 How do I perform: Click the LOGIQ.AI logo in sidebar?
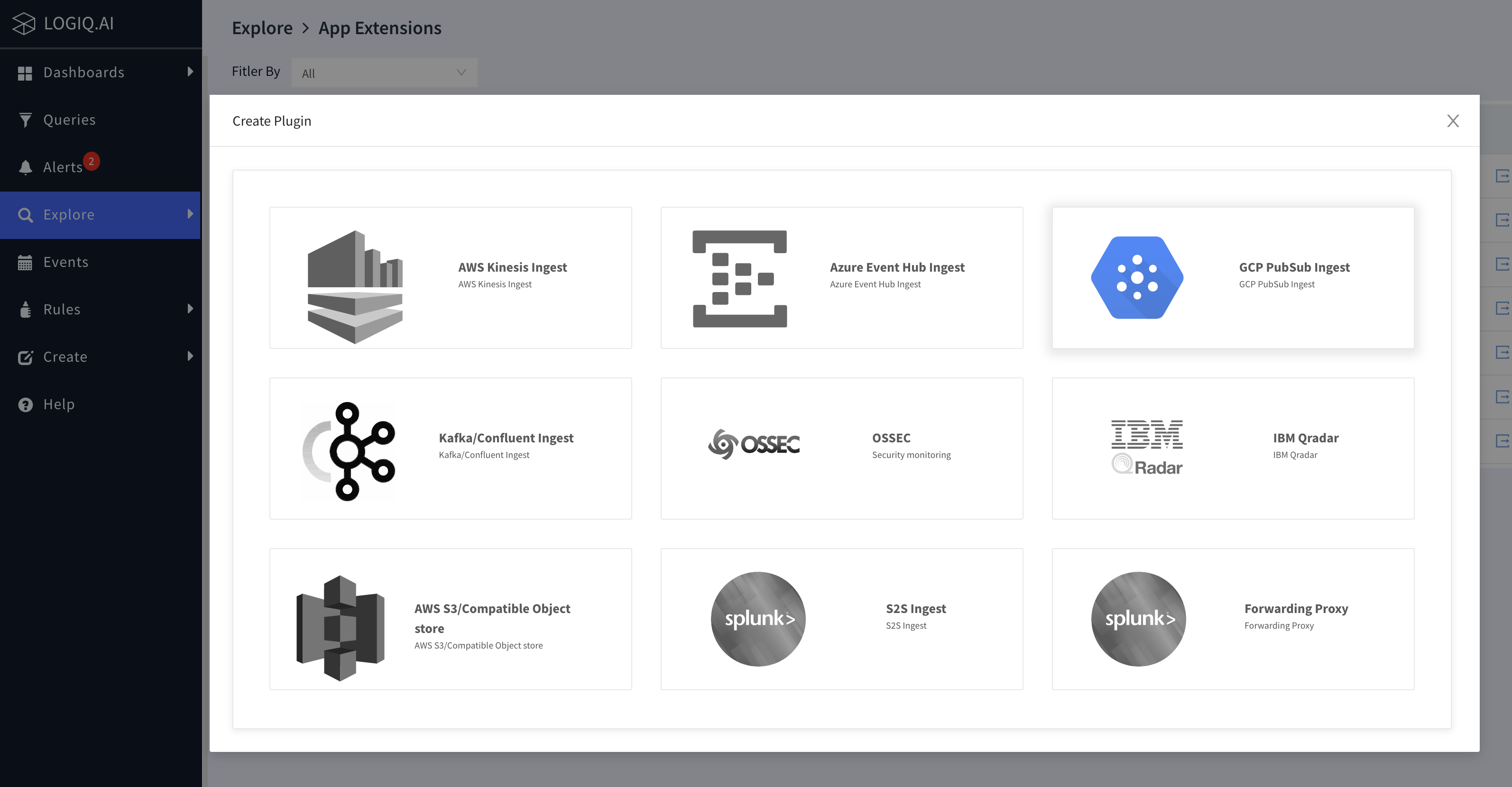pyautogui.click(x=63, y=23)
